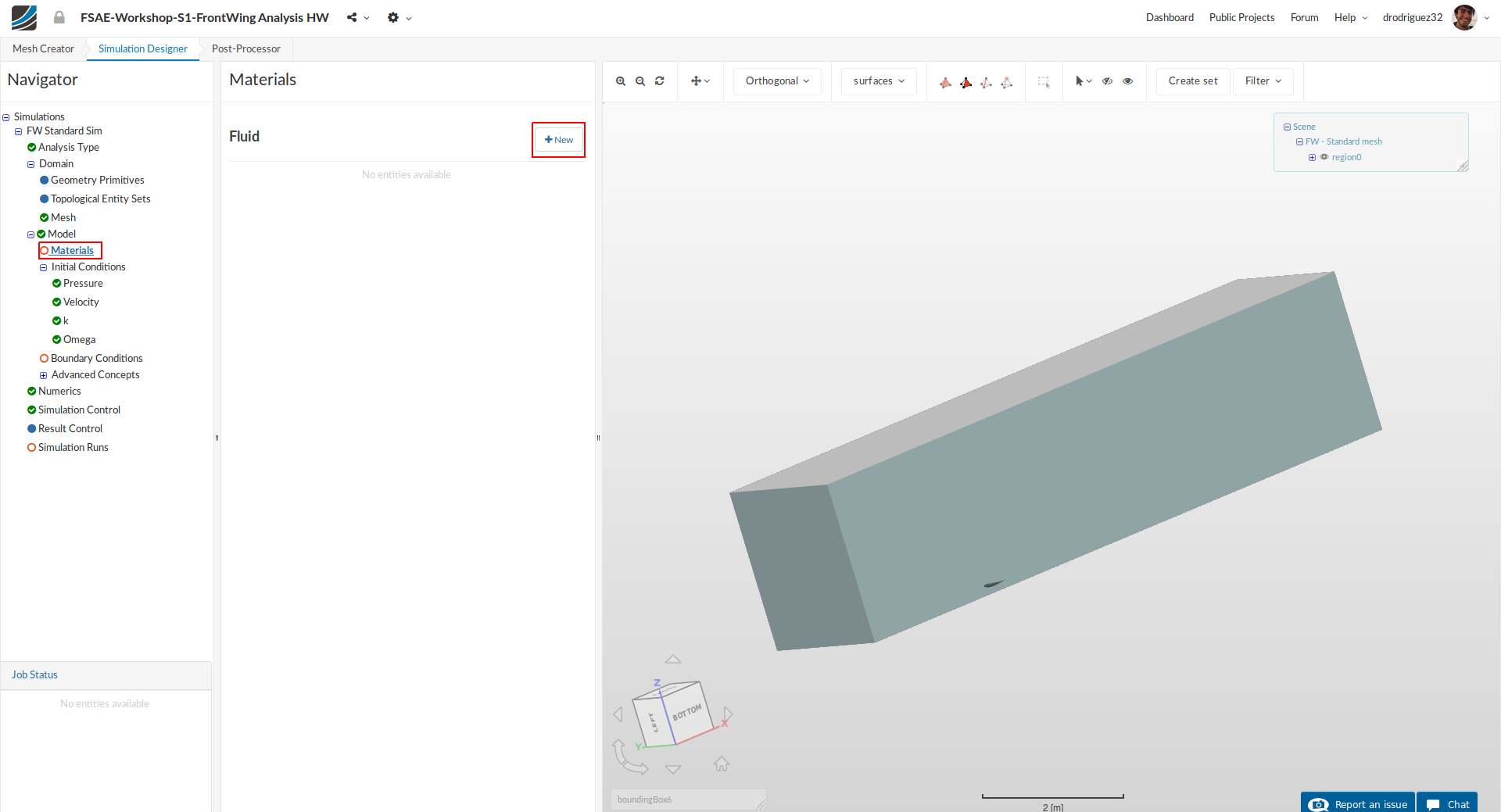The image size is (1501, 812).
Task: Click the Create set button
Action: 1192,81
